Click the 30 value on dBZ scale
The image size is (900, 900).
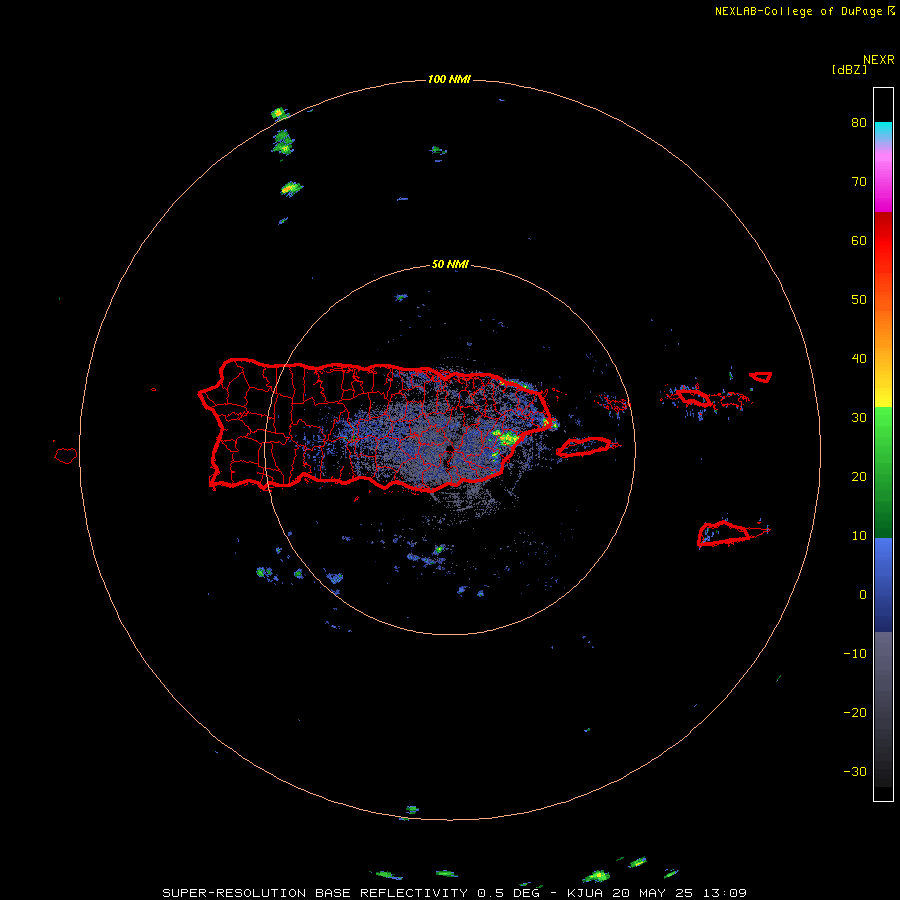(x=859, y=418)
